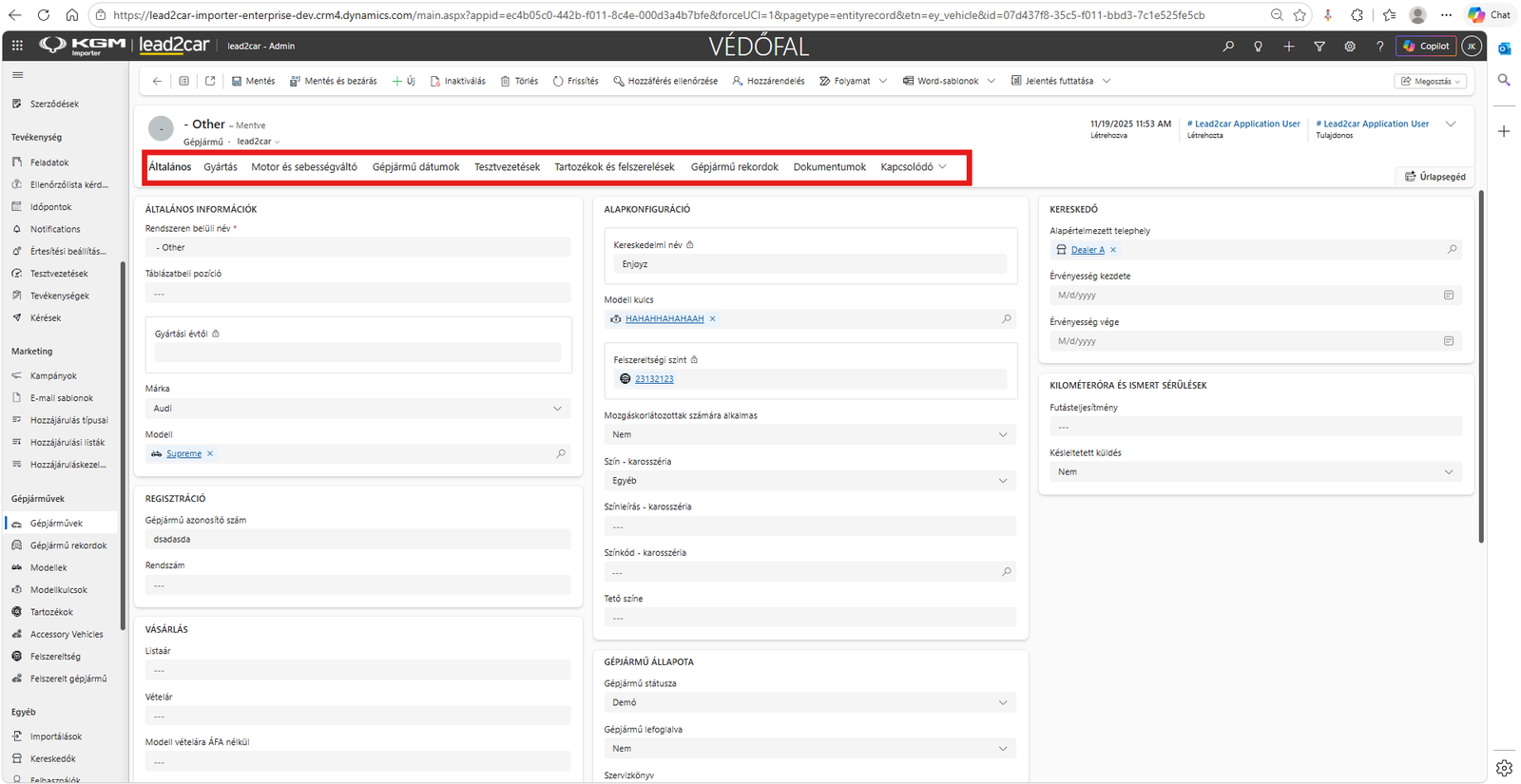Click the Futásteljesítmény input field

(1256, 427)
